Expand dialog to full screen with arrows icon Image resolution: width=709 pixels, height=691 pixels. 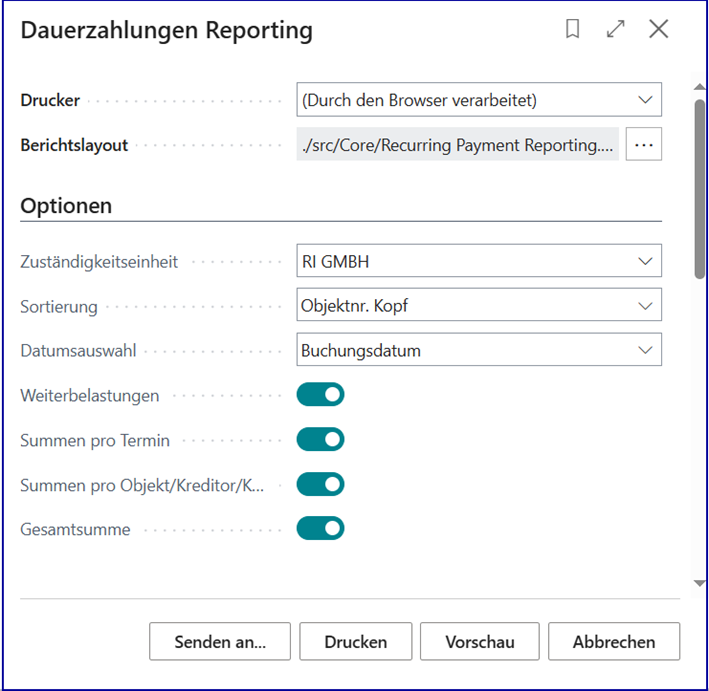615,30
